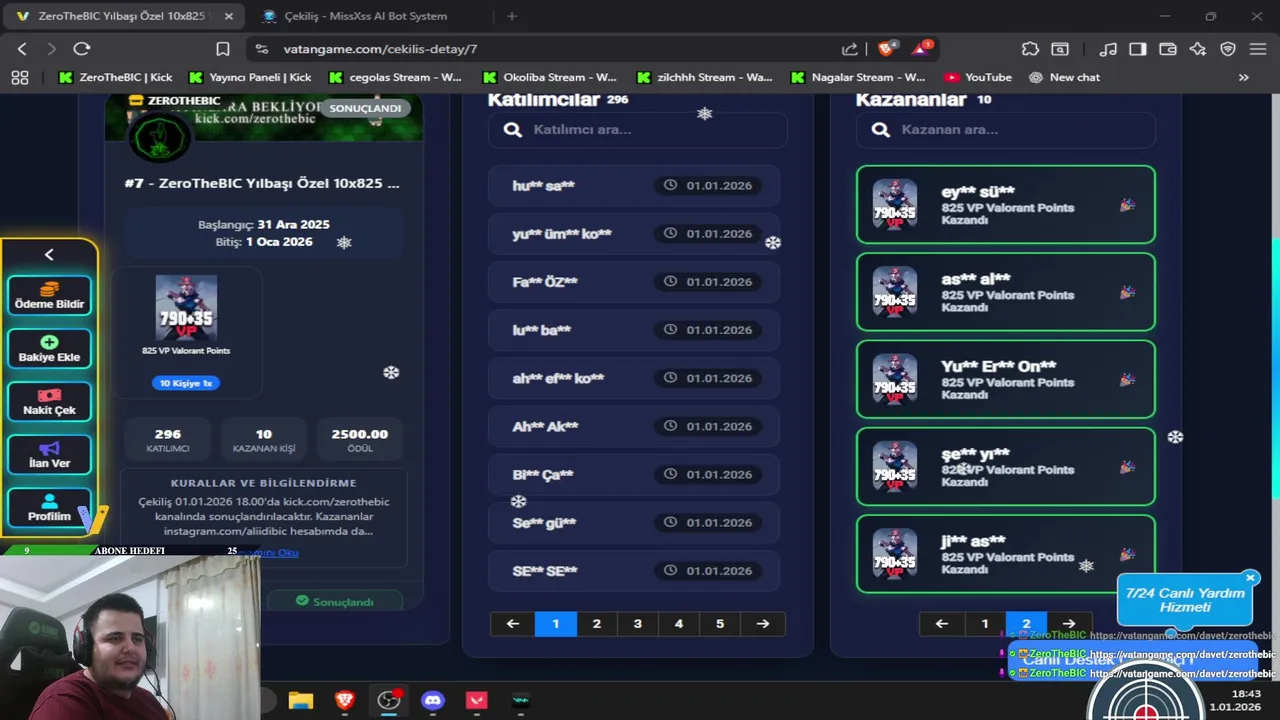Select winners page 2
The width and height of the screenshot is (1280, 720).
[x=1026, y=624]
